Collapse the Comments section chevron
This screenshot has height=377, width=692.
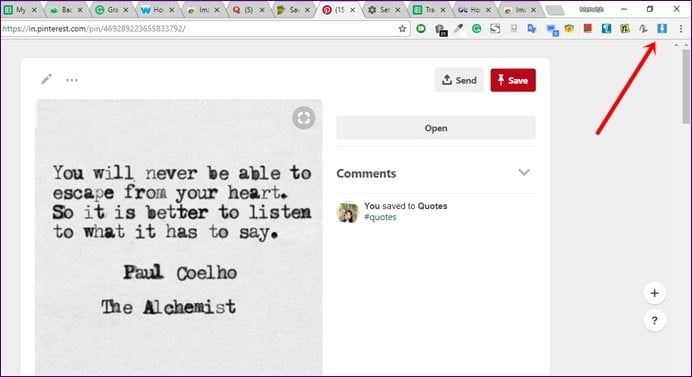[524, 173]
